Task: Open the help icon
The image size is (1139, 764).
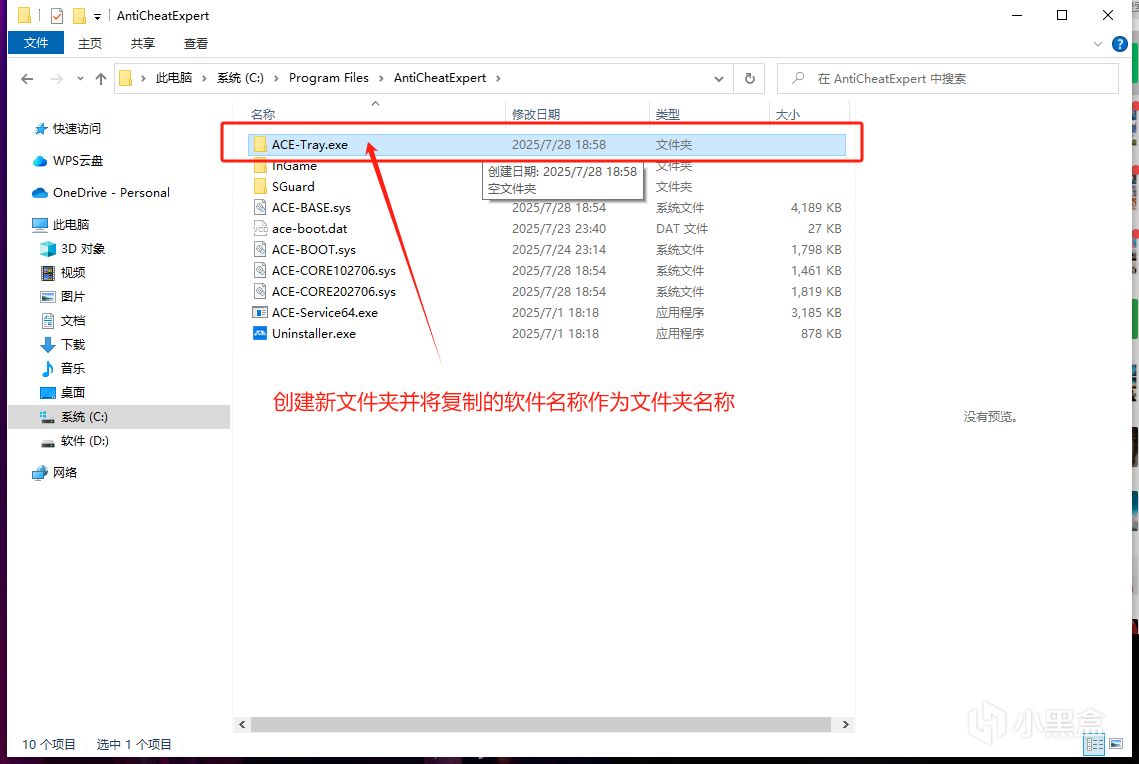Action: pyautogui.click(x=1120, y=44)
